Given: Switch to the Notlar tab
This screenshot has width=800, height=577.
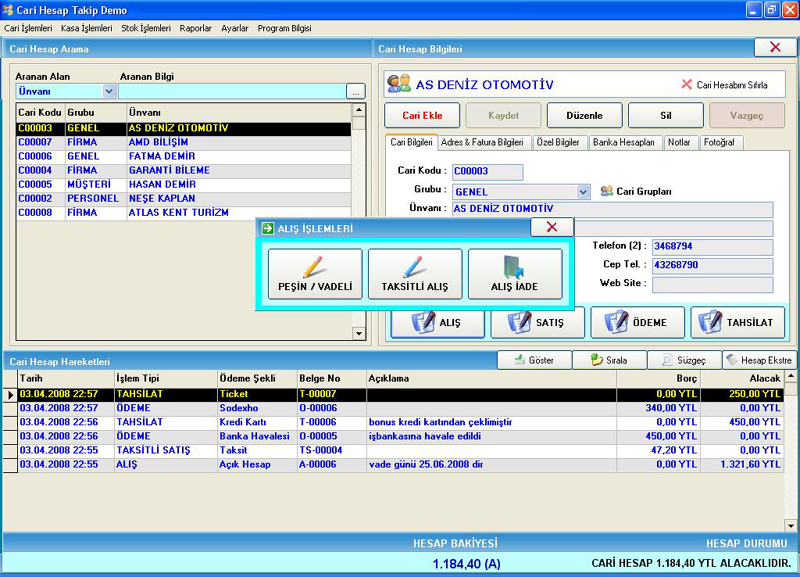Looking at the screenshot, I should [679, 142].
